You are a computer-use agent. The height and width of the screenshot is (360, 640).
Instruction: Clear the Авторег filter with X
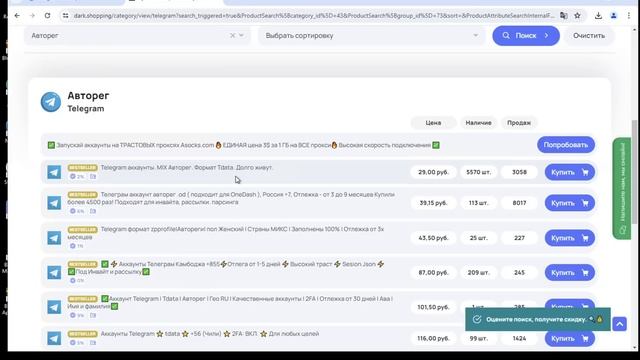tap(232, 36)
